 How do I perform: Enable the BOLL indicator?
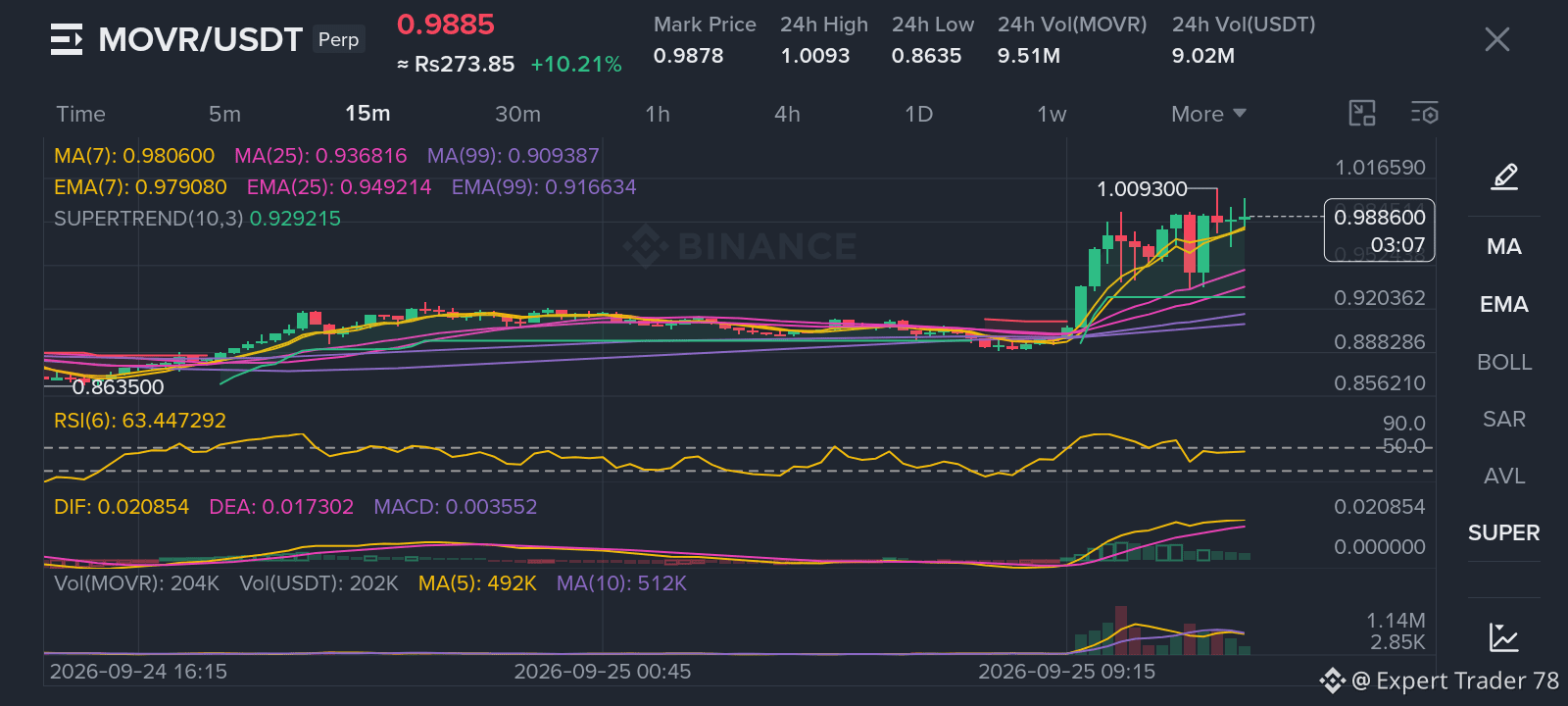(x=1504, y=362)
